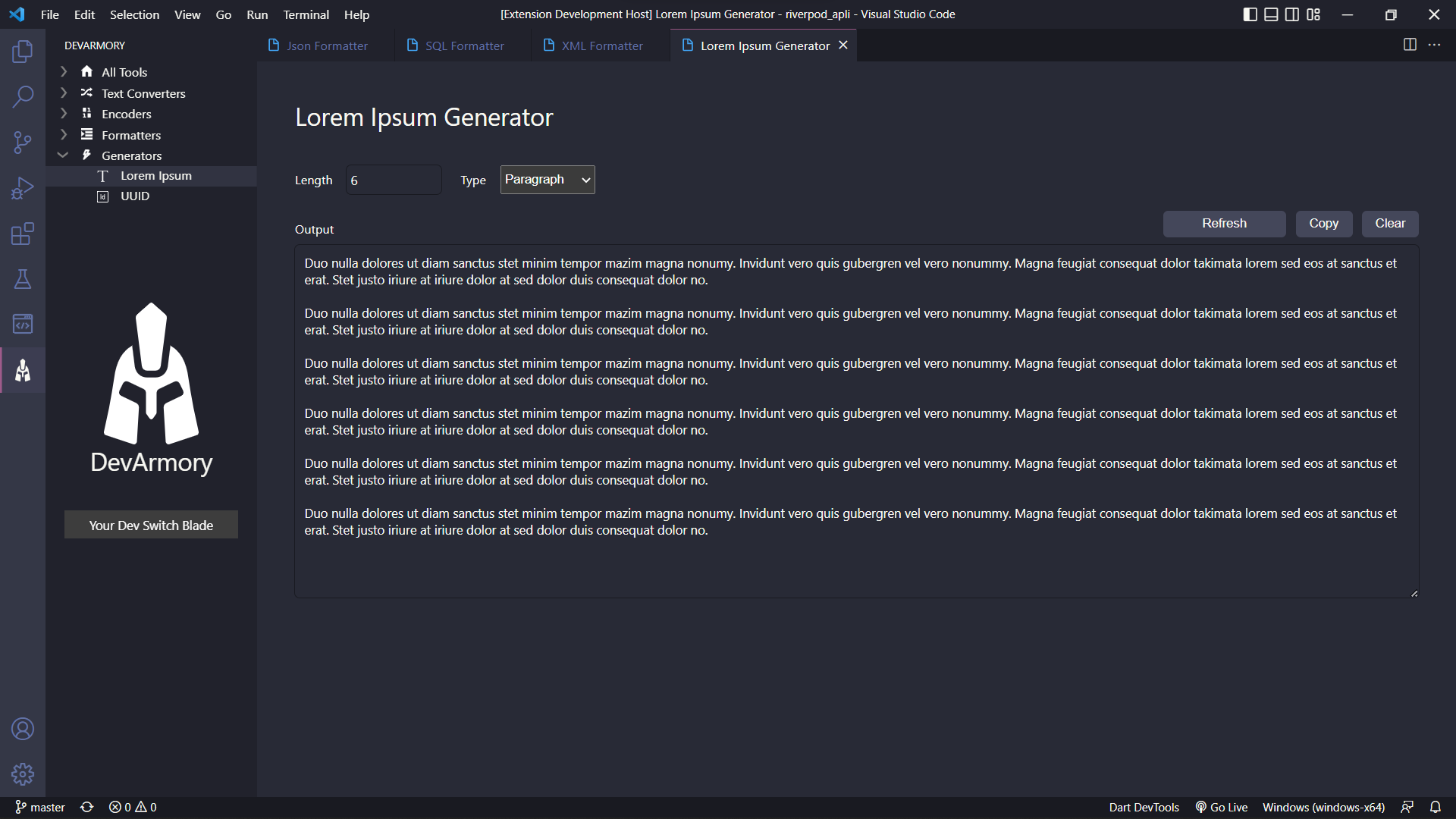Open the notifications bell
1456x819 pixels.
click(1436, 808)
